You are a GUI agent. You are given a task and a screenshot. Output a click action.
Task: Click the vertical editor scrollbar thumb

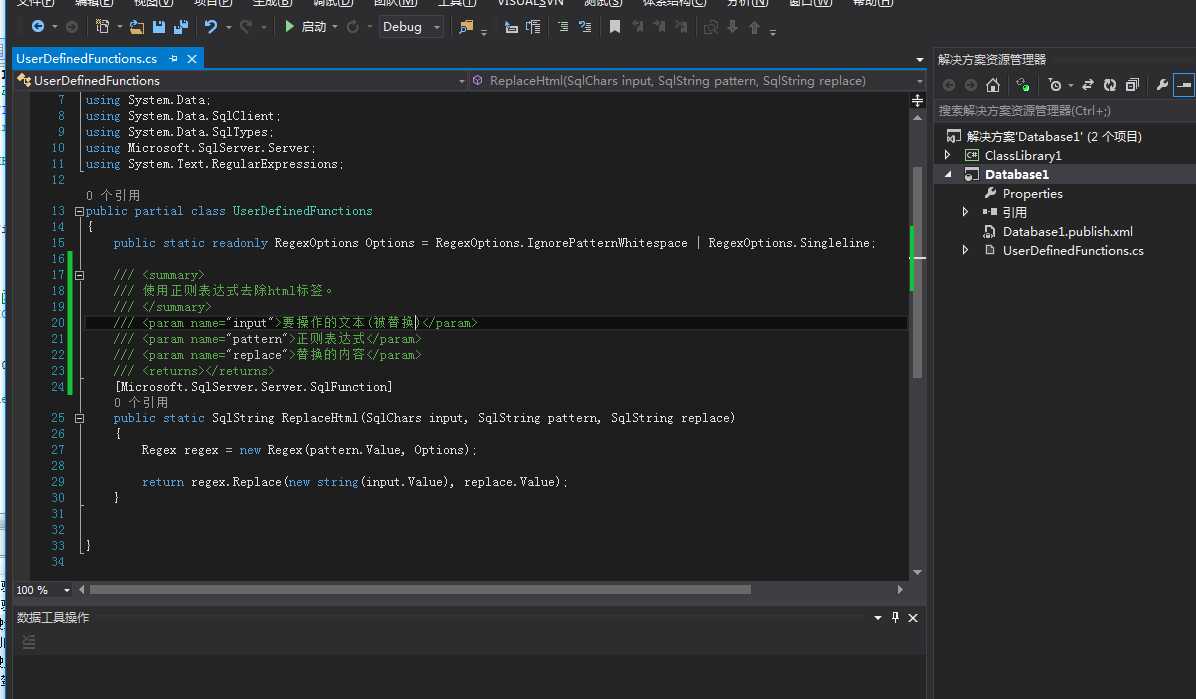pyautogui.click(x=917, y=272)
